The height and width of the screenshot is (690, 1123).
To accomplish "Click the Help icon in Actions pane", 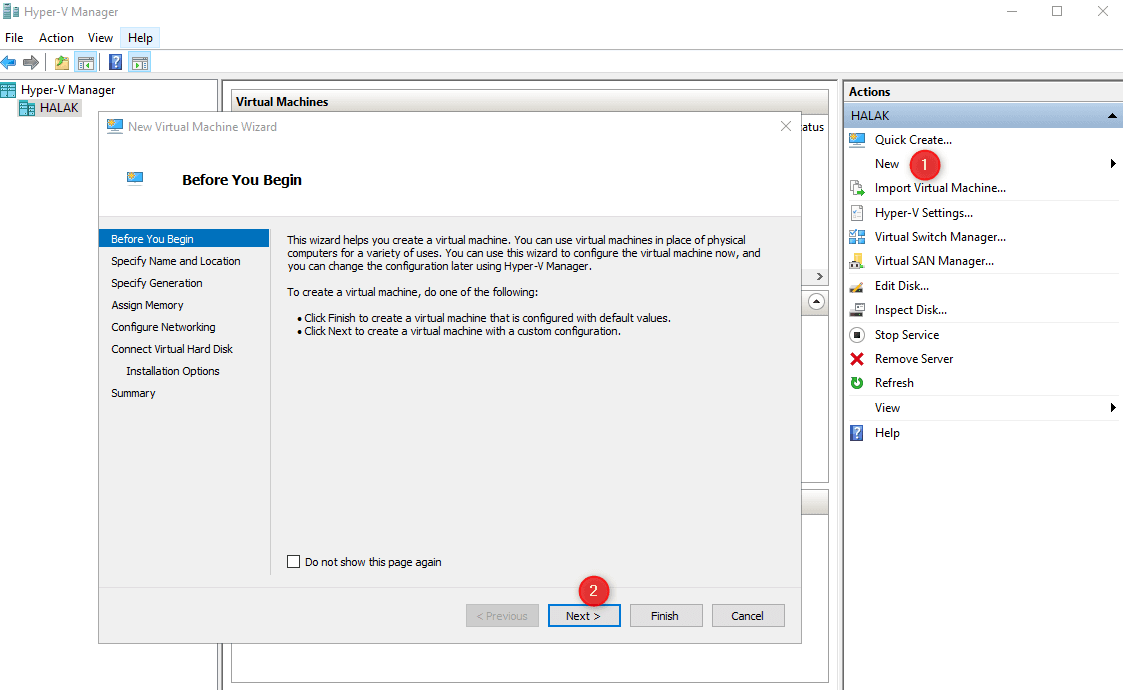I will [x=857, y=433].
